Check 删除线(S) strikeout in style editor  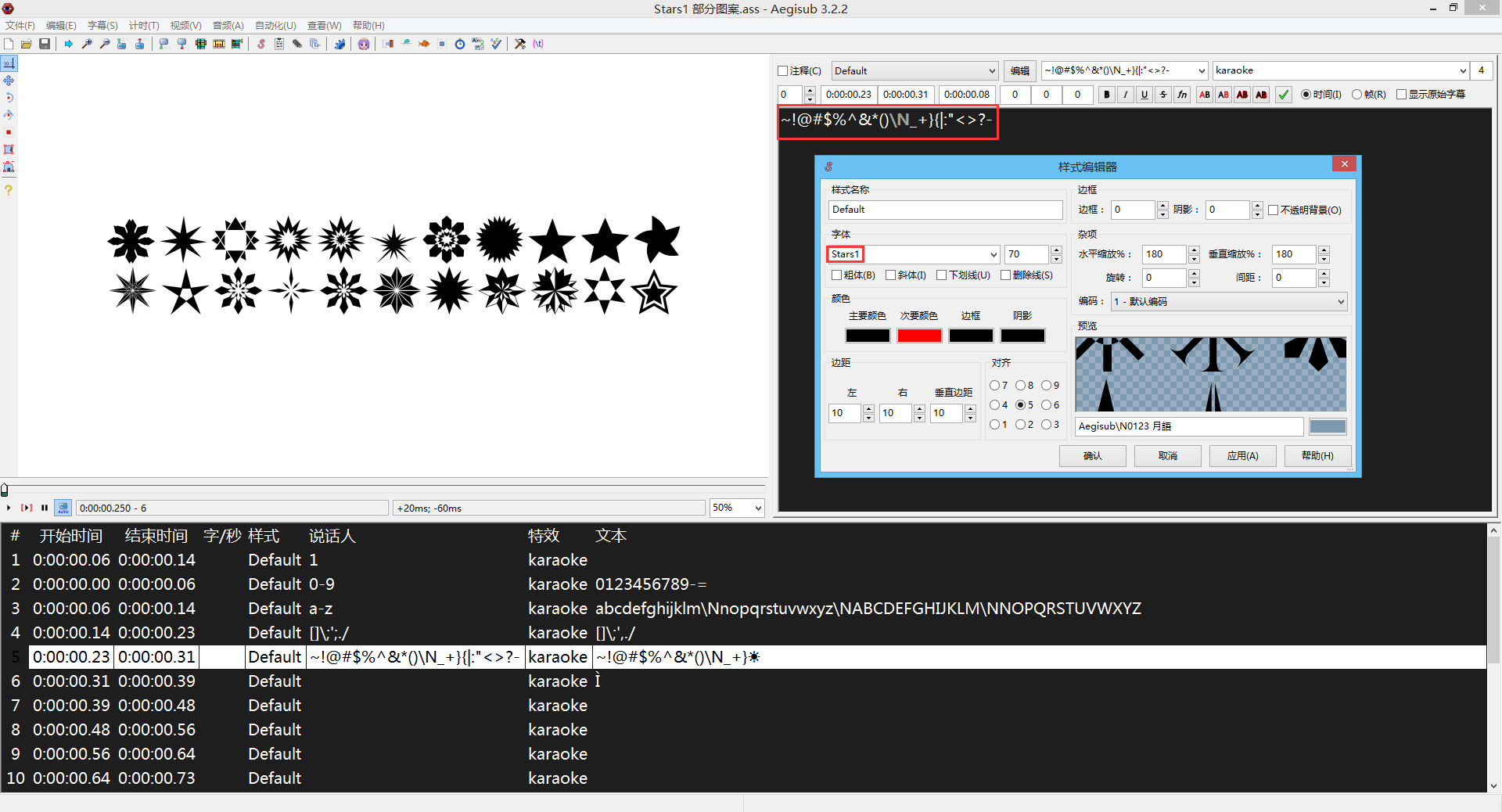click(x=1026, y=275)
